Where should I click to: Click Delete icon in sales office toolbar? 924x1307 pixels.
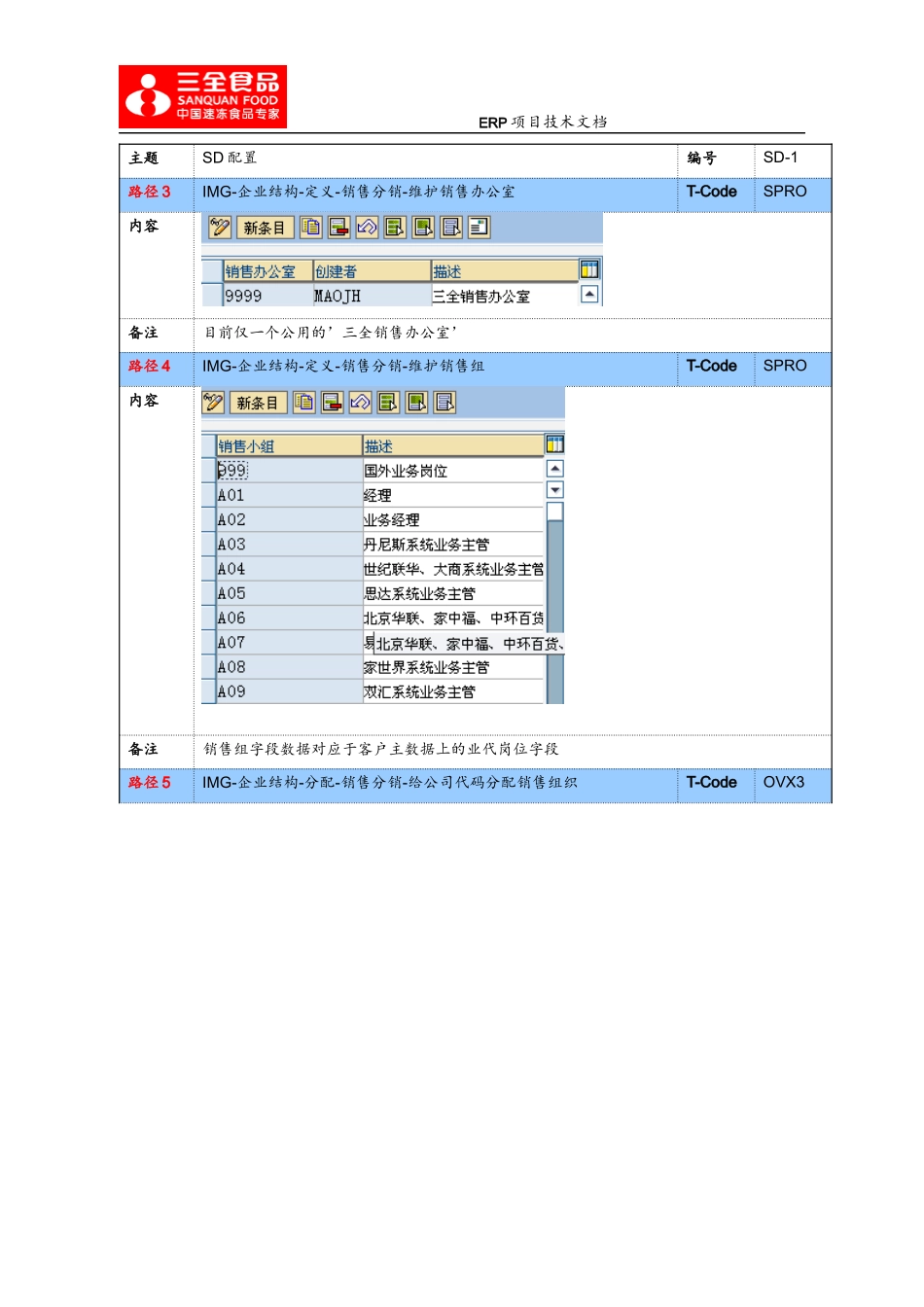tap(338, 228)
